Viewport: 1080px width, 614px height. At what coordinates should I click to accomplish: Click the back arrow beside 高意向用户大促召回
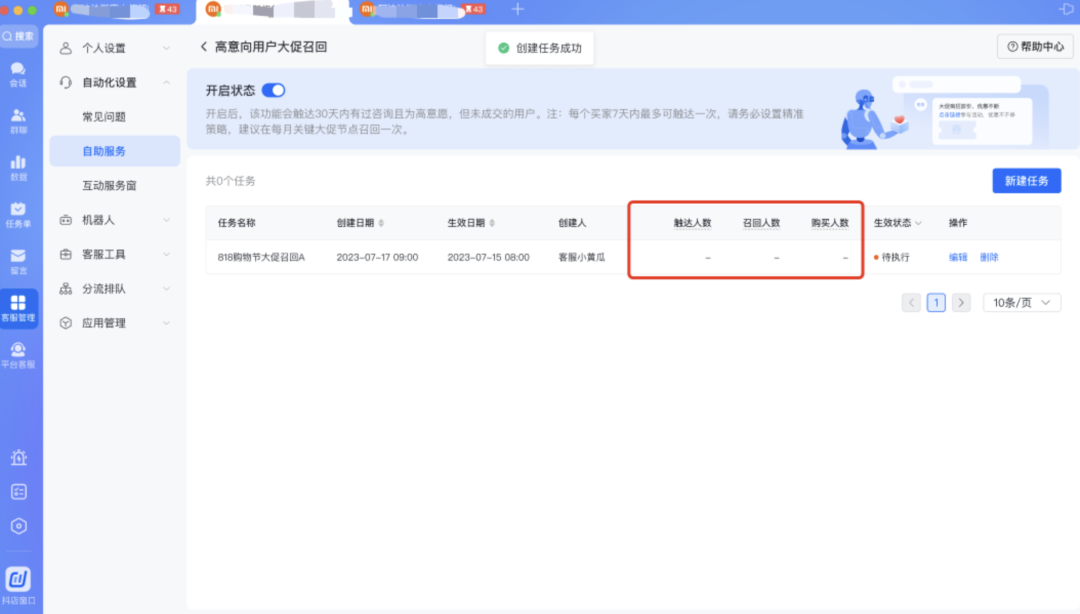point(204,47)
